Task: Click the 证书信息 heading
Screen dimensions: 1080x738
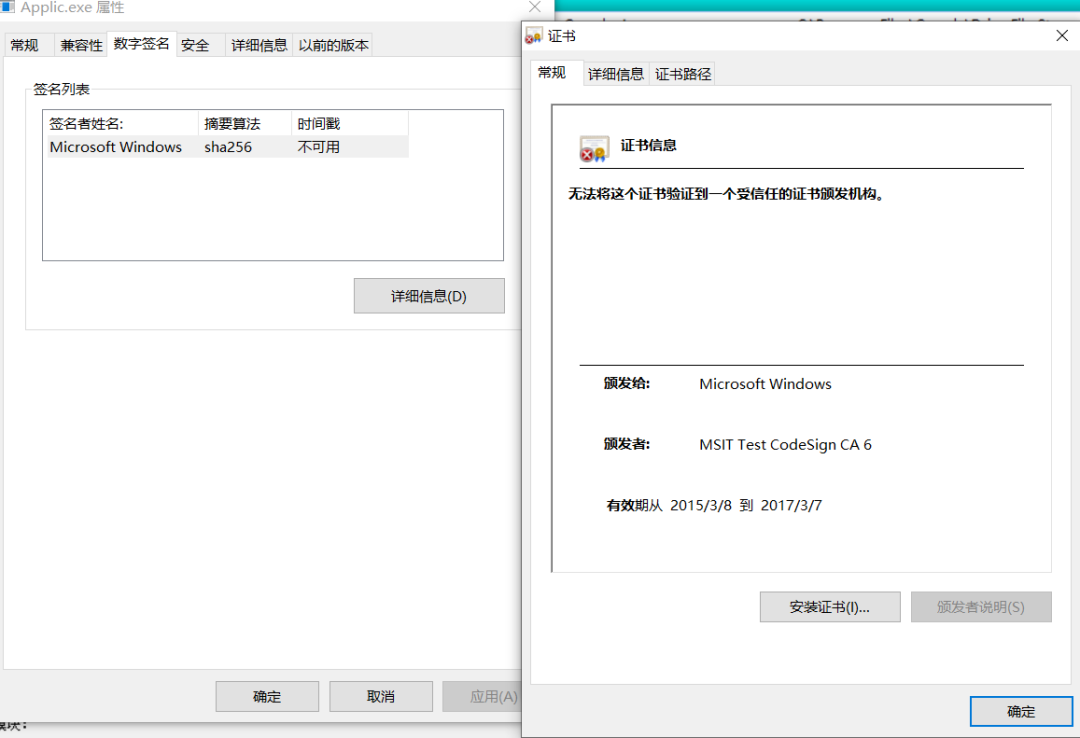Action: click(x=648, y=145)
